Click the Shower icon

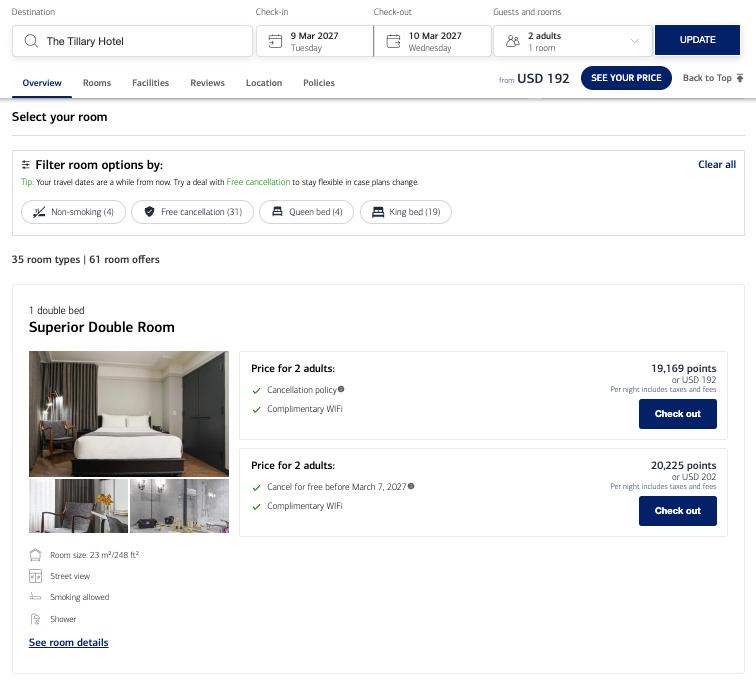pos(35,619)
